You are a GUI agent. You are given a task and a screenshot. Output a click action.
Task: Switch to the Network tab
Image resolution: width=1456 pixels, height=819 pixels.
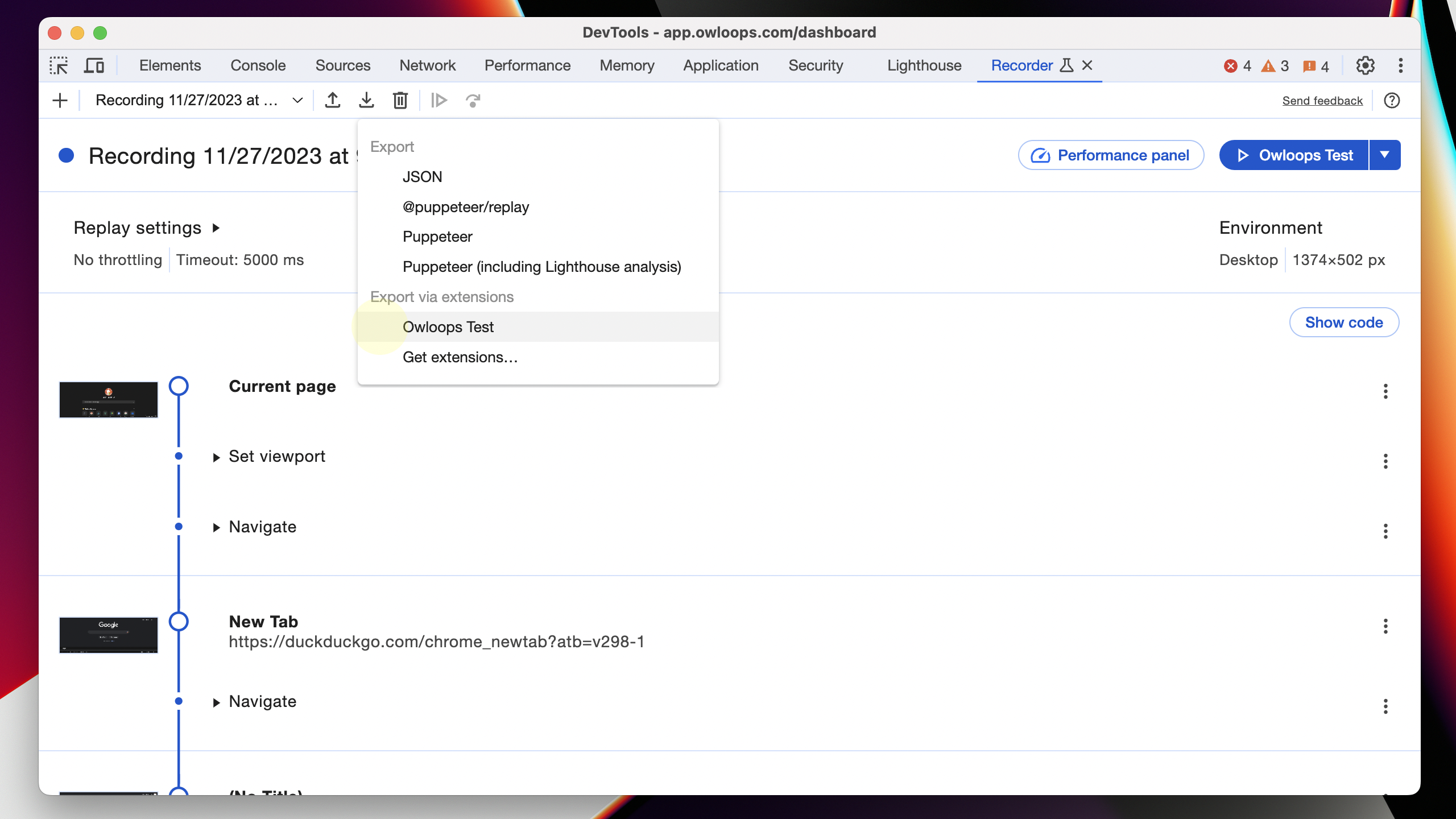[x=427, y=65]
